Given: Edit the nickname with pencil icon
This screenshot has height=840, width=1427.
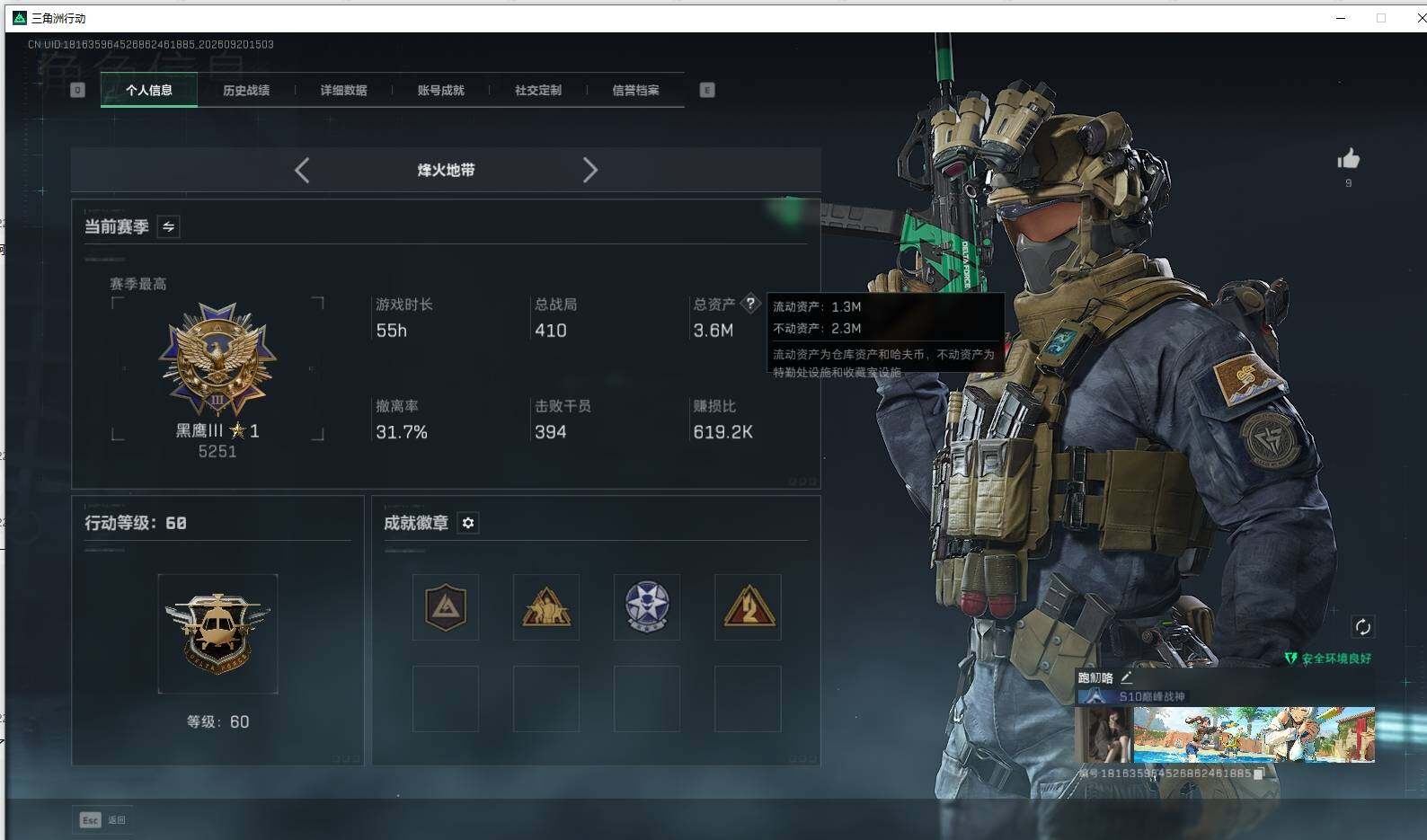Looking at the screenshot, I should (x=1126, y=677).
